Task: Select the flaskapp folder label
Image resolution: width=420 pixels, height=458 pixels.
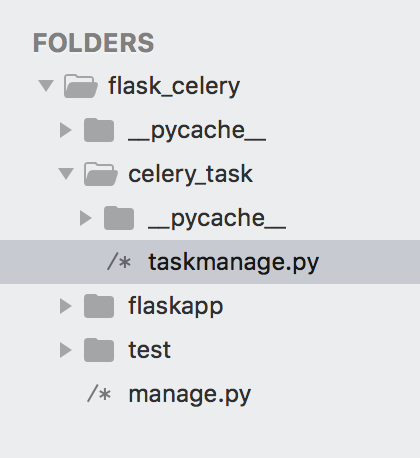Action: (176, 307)
